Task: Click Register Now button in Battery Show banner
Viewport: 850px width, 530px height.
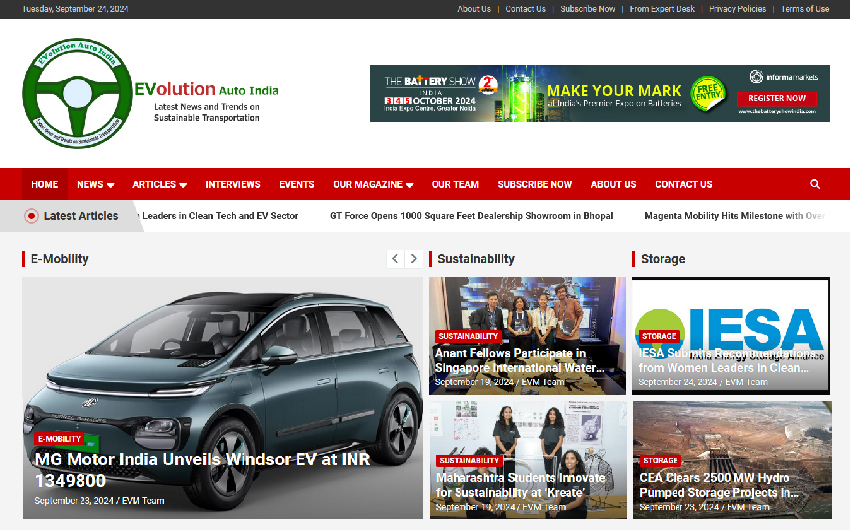Action: pos(777,98)
